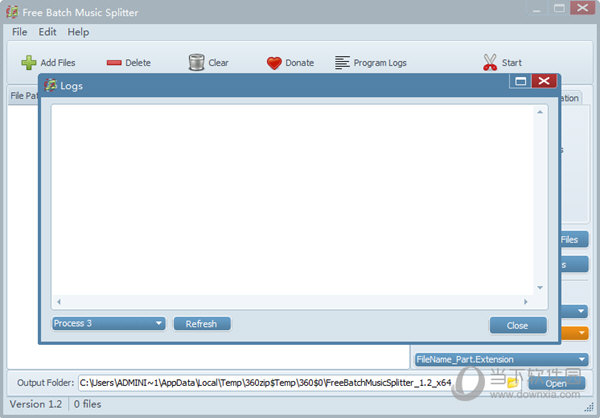Click the partially hidden Files button
Viewport: 600px width, 418px height.
(x=574, y=240)
